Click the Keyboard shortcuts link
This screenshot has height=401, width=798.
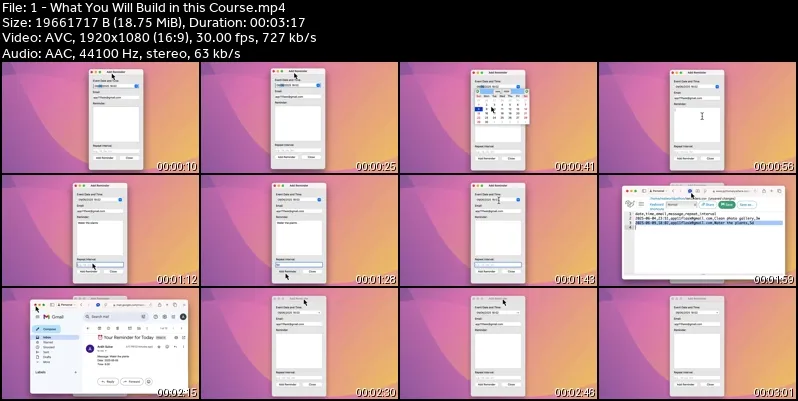(657, 207)
